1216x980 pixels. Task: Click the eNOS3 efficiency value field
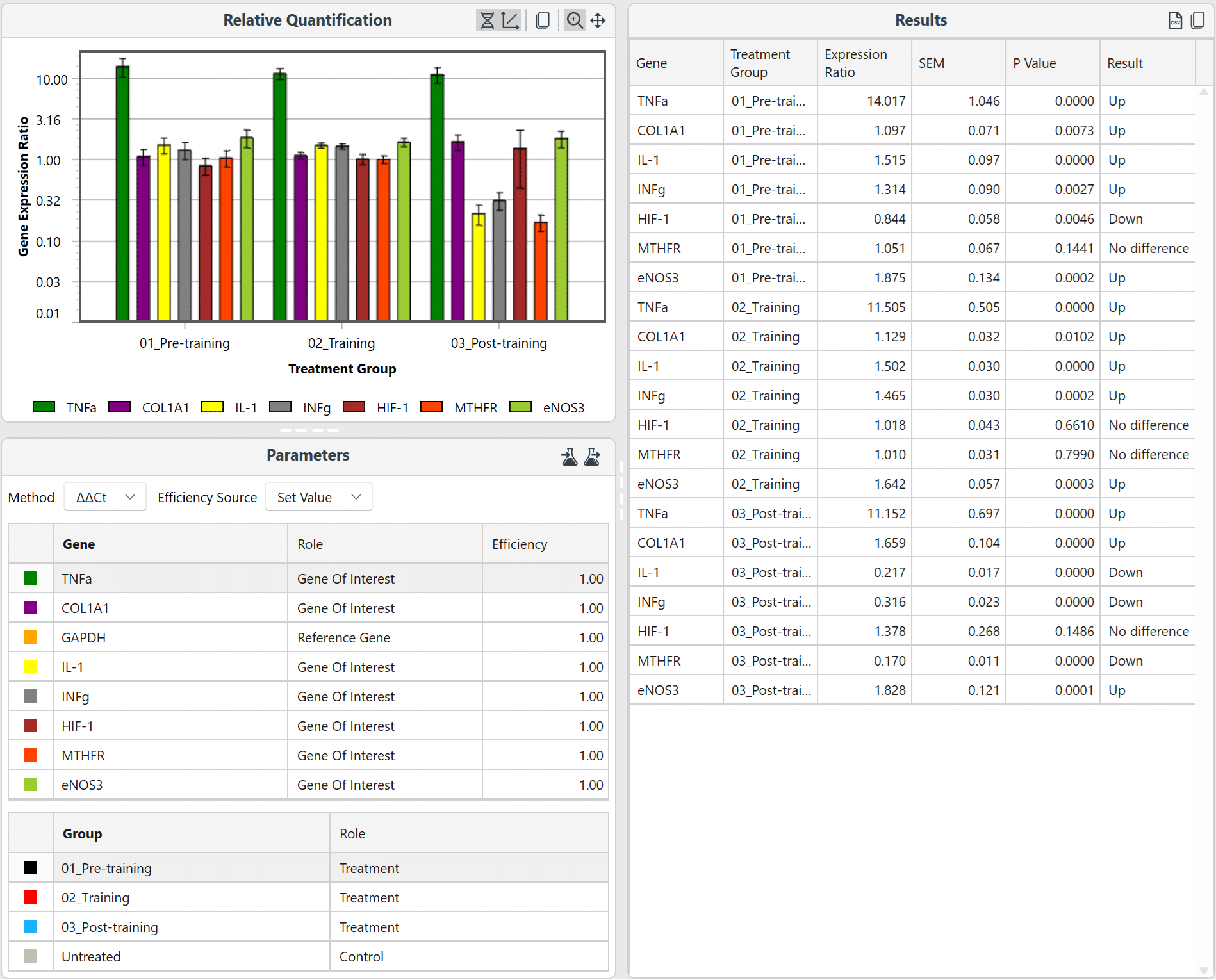tap(545, 785)
